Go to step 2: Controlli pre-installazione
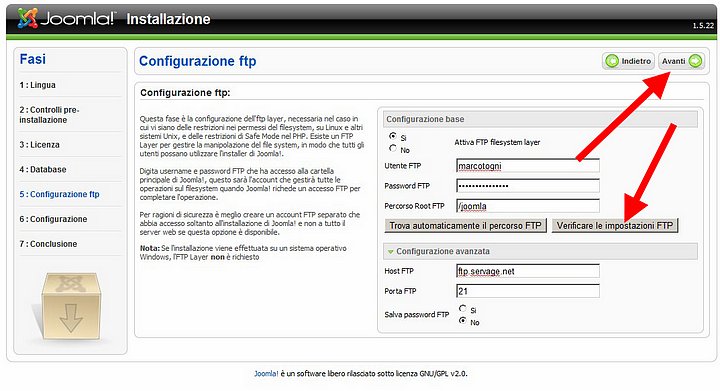Viewport: 720px width, 391px height. coord(49,115)
